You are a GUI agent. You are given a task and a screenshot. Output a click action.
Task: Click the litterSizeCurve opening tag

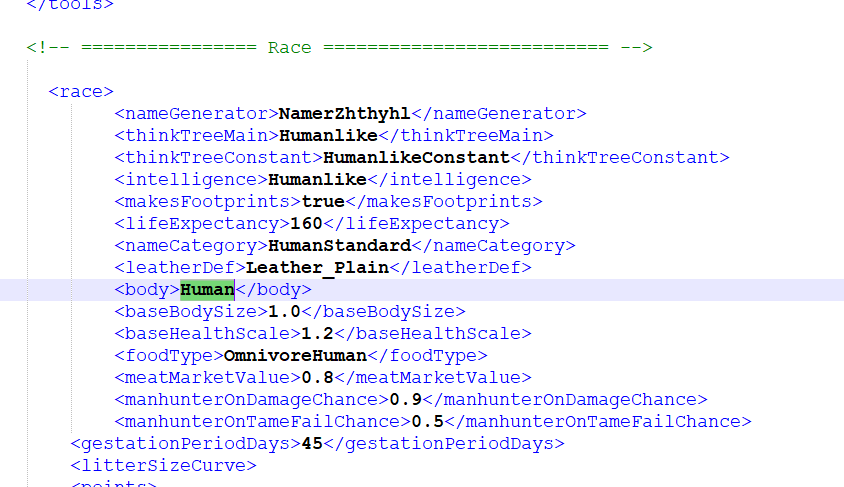[x=164, y=465]
